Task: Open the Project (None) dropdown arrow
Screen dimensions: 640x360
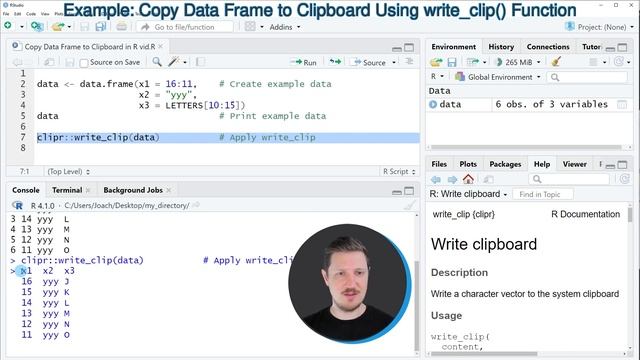Action: pos(632,27)
